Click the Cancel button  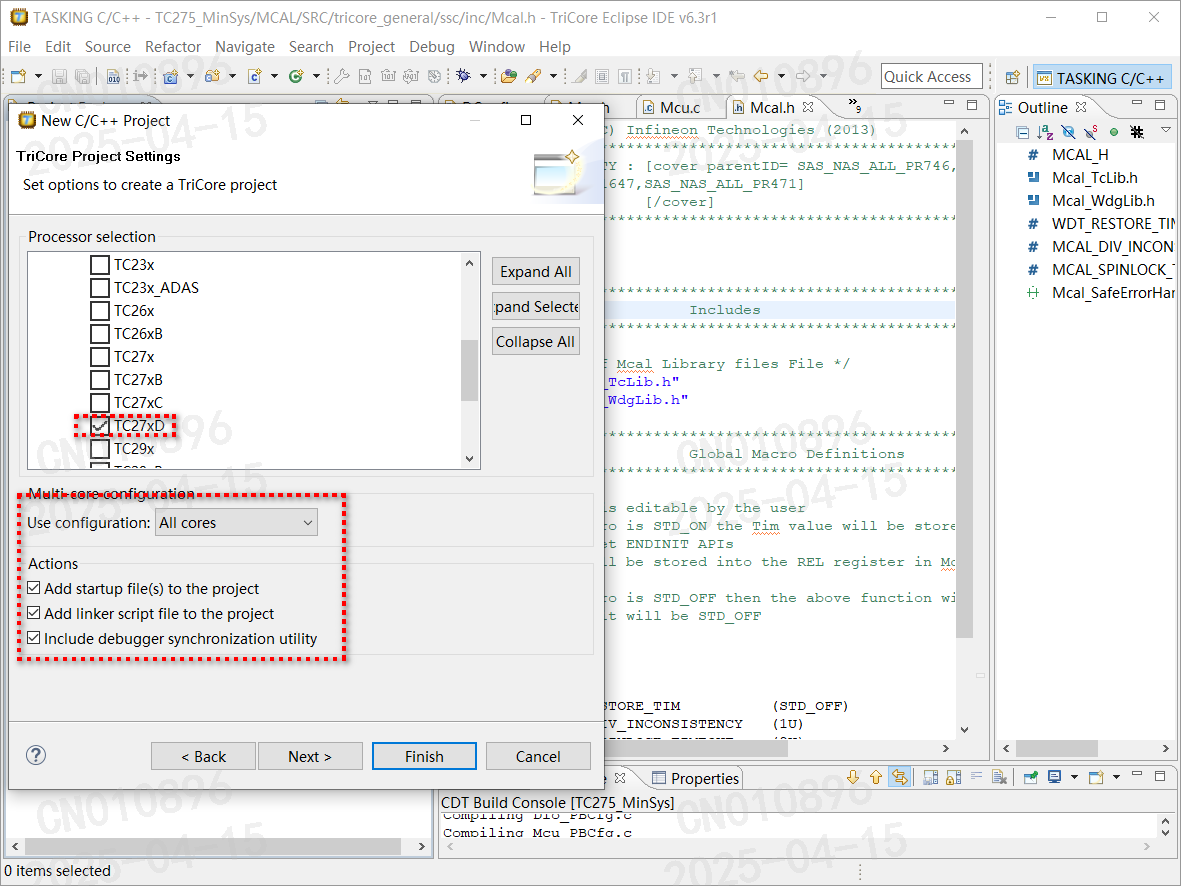(x=538, y=756)
